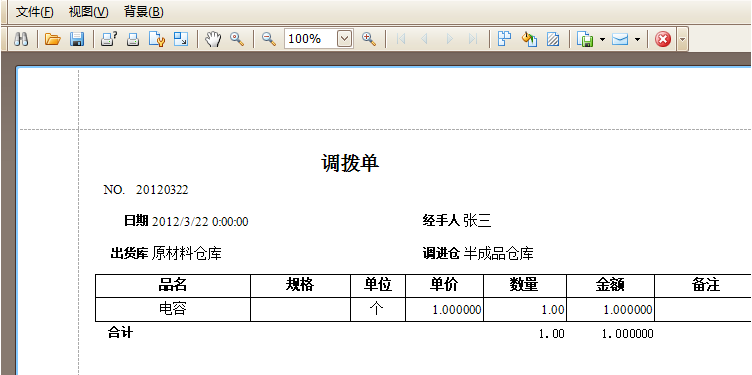Select the hand pan tool
752x375 pixels.
click(x=213, y=39)
